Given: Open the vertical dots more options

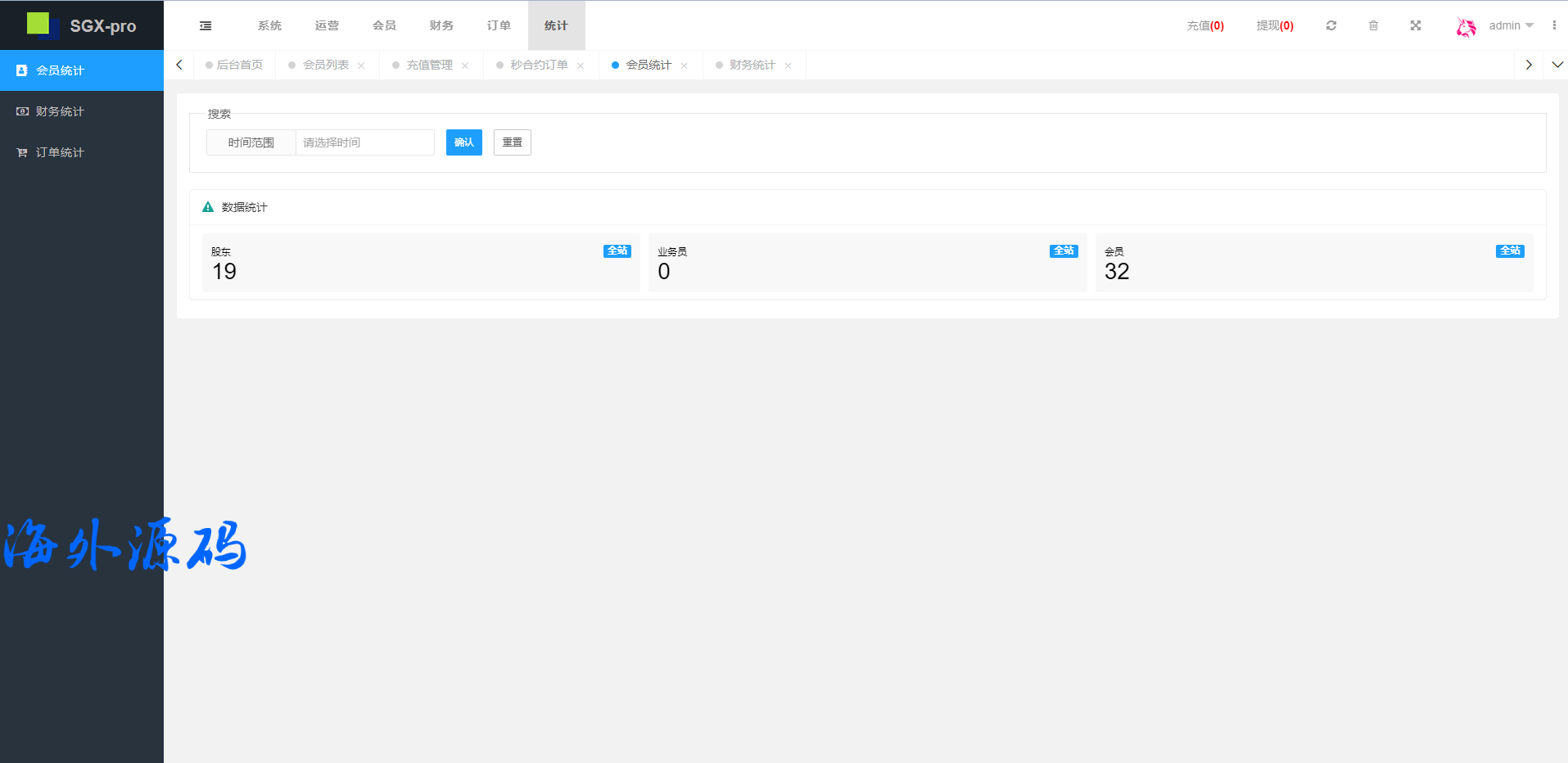Looking at the screenshot, I should tap(1554, 26).
